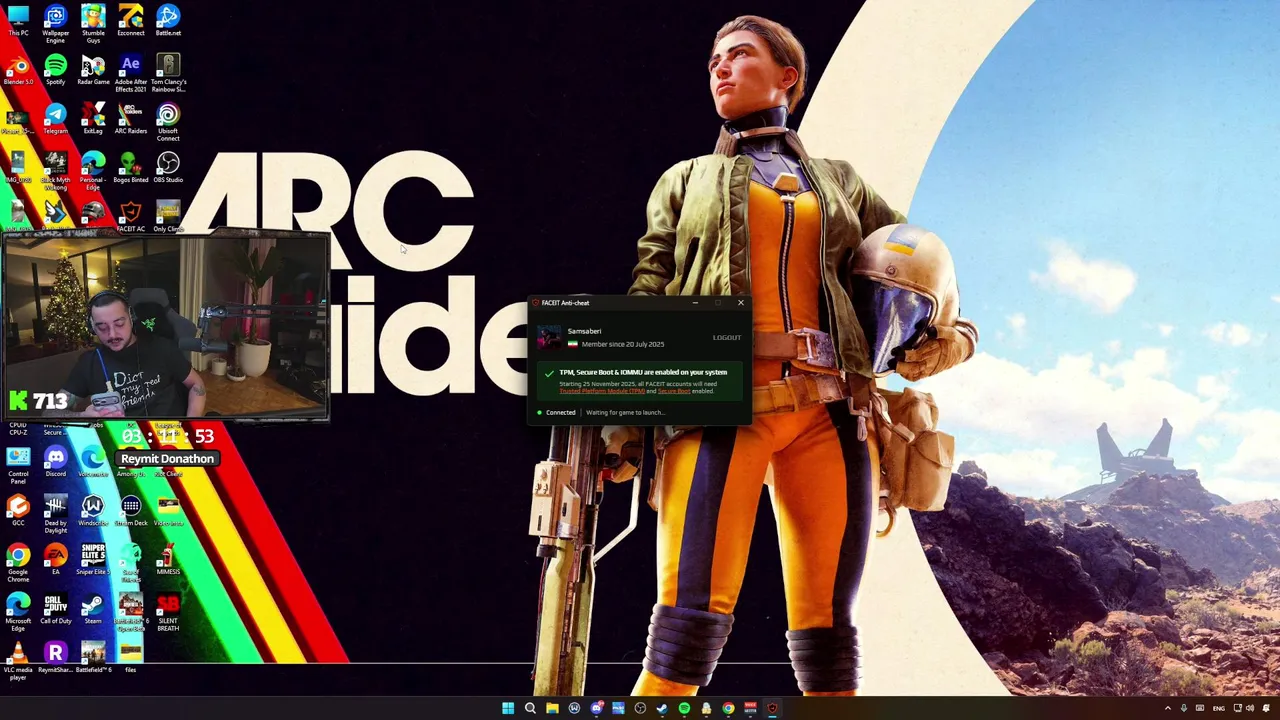Launch Ubisoft Connect shortcut
This screenshot has height=720, width=1280.
[168, 122]
